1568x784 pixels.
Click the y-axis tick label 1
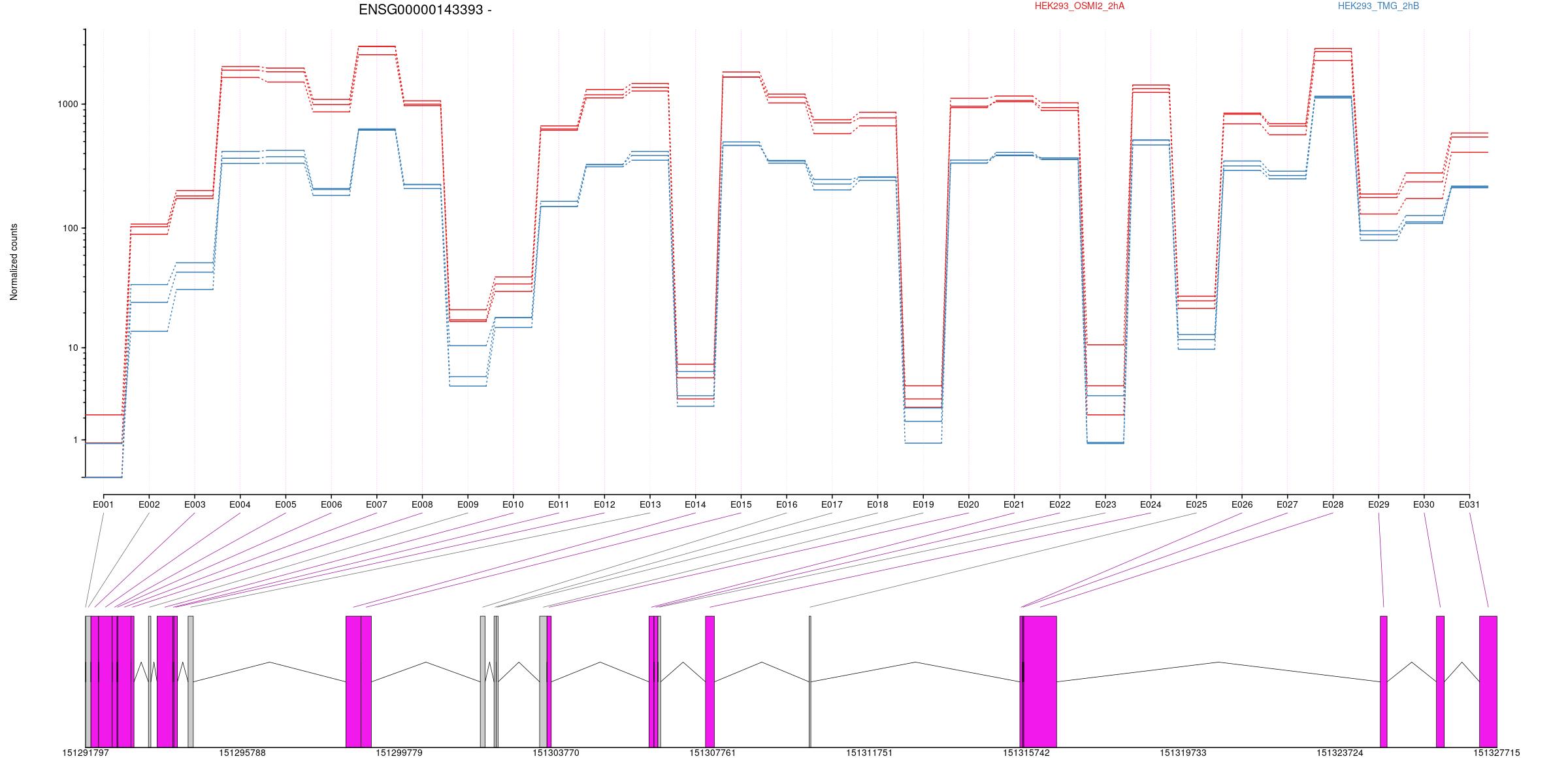[x=76, y=440]
